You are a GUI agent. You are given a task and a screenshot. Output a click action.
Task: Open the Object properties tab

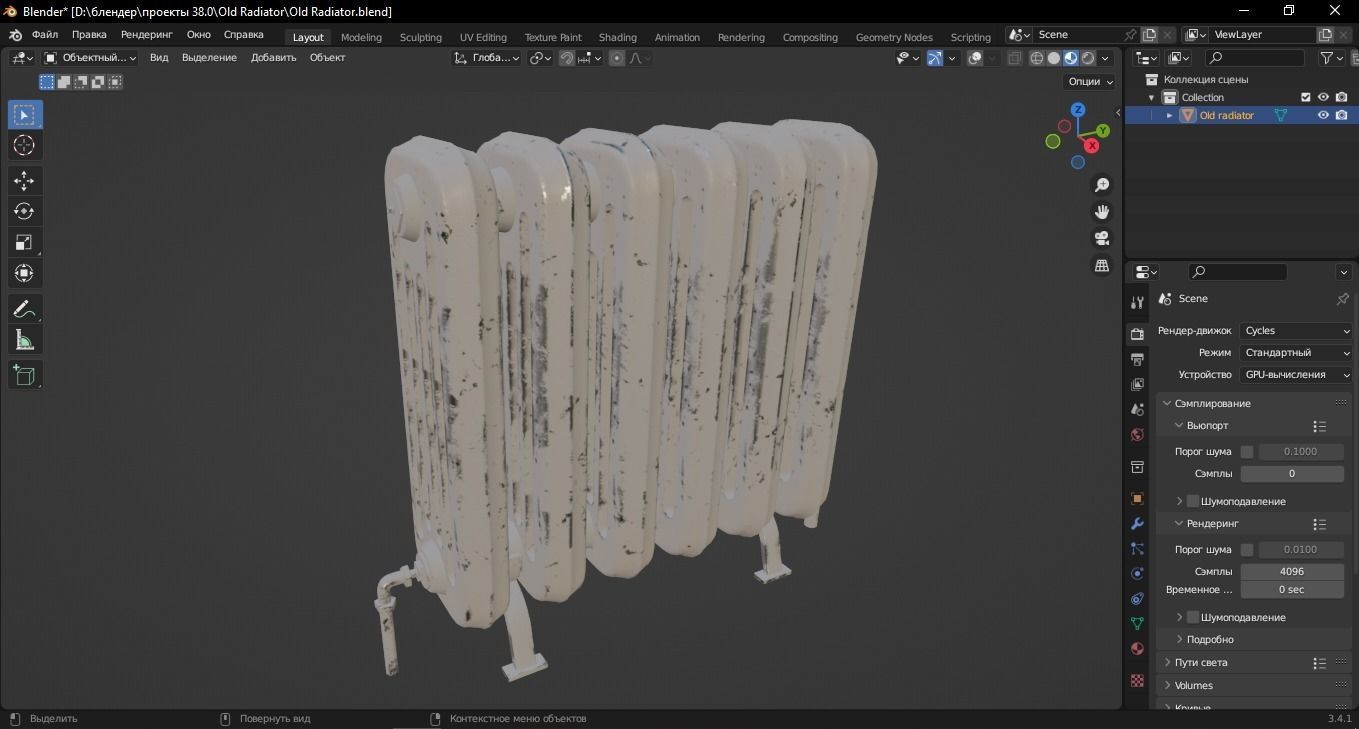1137,499
